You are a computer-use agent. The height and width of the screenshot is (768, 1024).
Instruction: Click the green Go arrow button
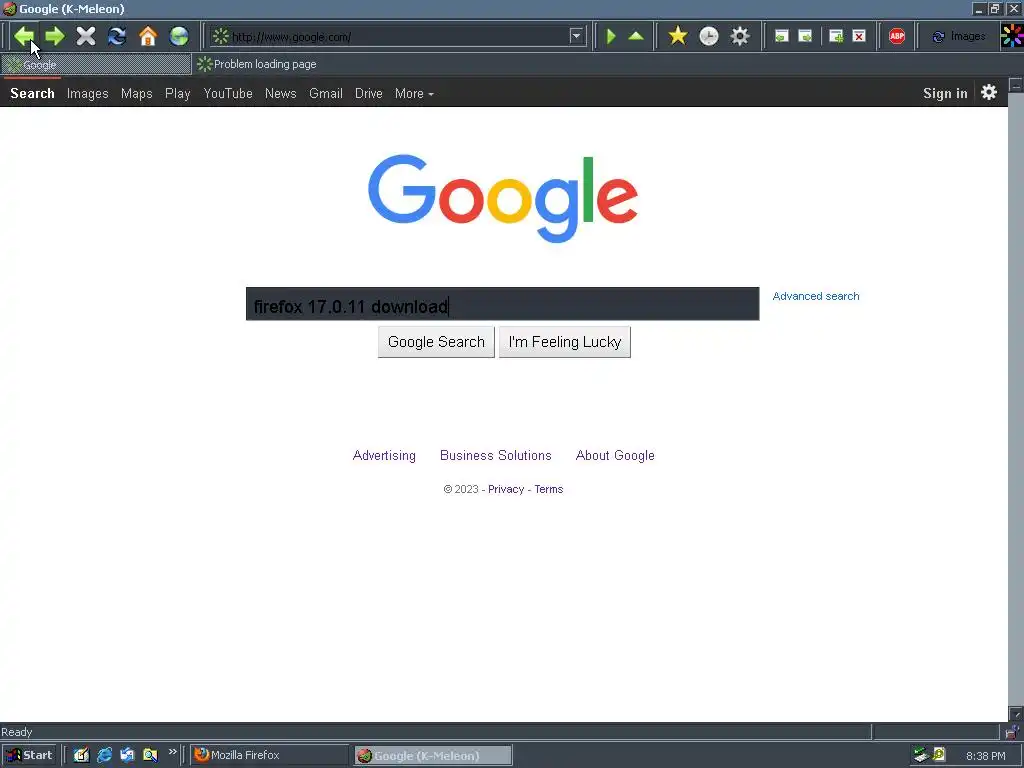[611, 36]
